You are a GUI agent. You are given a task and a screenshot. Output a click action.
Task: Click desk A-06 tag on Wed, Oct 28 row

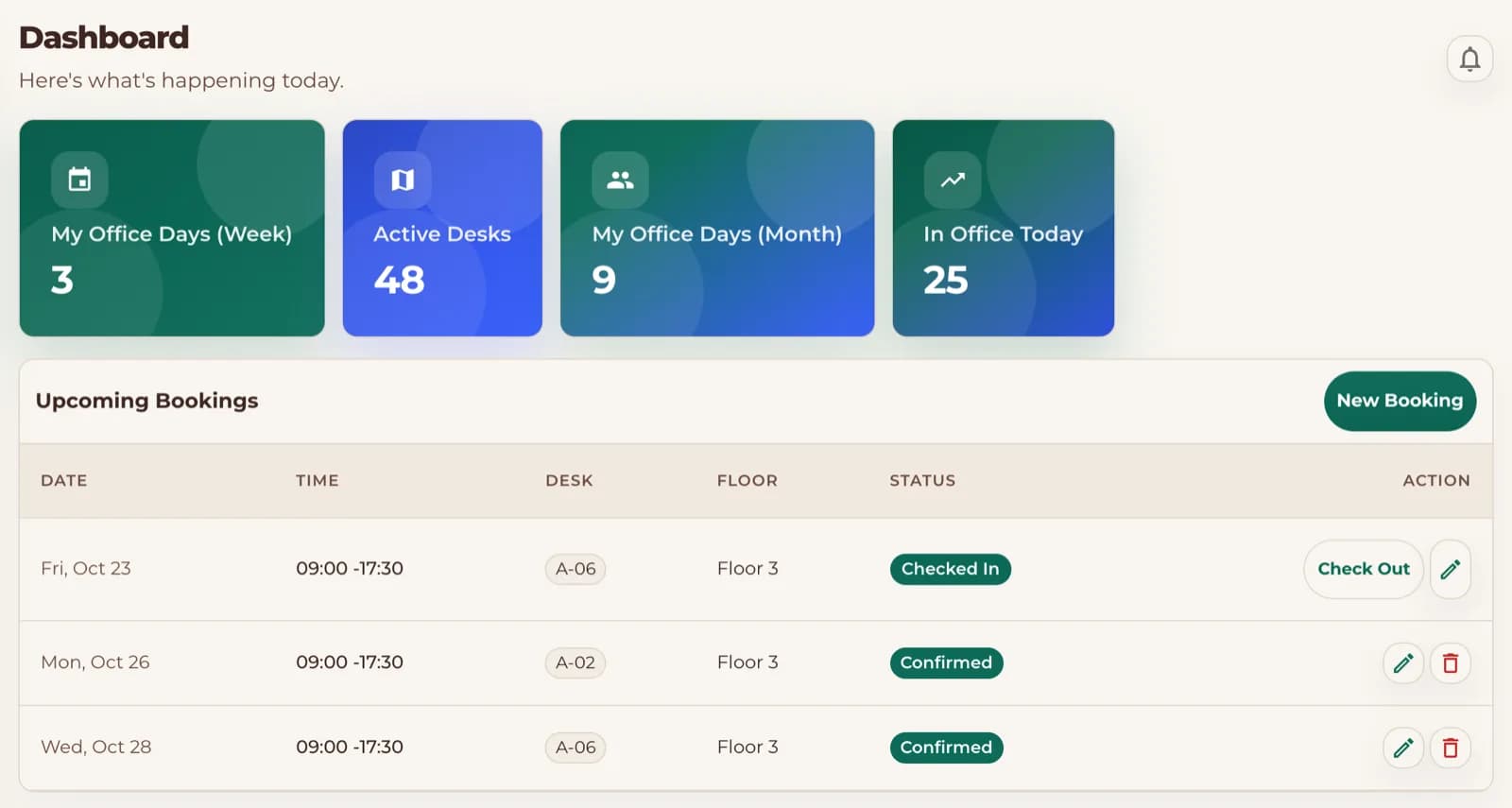click(x=576, y=748)
